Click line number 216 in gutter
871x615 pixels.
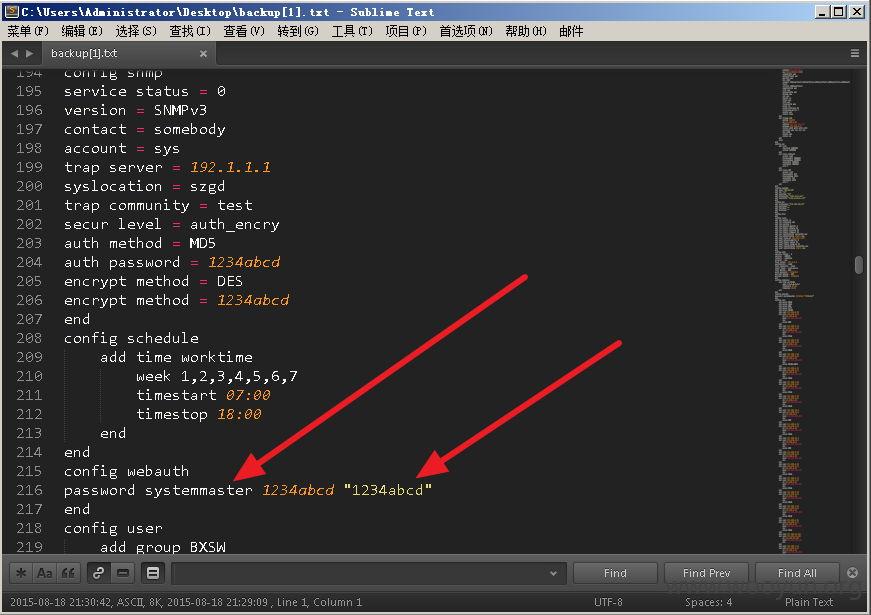(x=29, y=490)
